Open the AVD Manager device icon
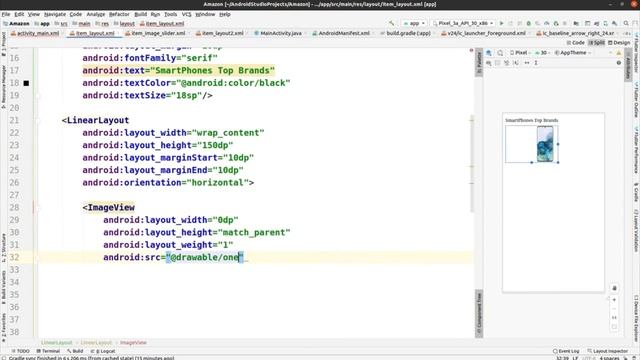Viewport: 640px width, 360px height. click(605, 23)
